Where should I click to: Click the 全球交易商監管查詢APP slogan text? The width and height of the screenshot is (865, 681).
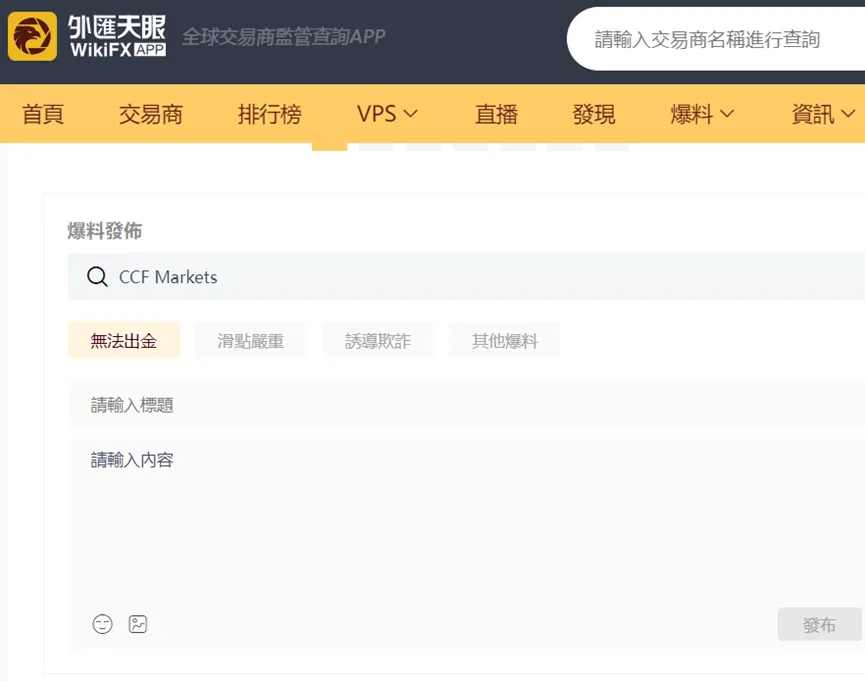pyautogui.click(x=284, y=37)
